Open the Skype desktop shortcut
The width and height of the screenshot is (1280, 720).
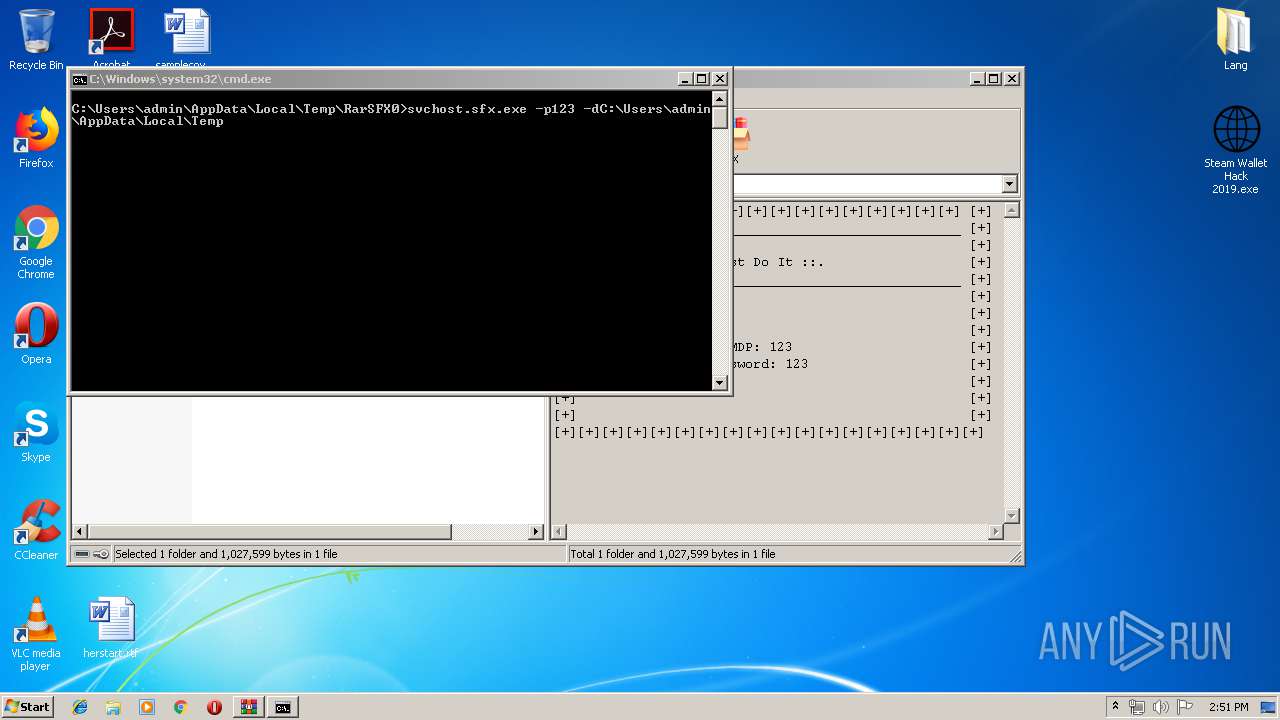(36, 432)
